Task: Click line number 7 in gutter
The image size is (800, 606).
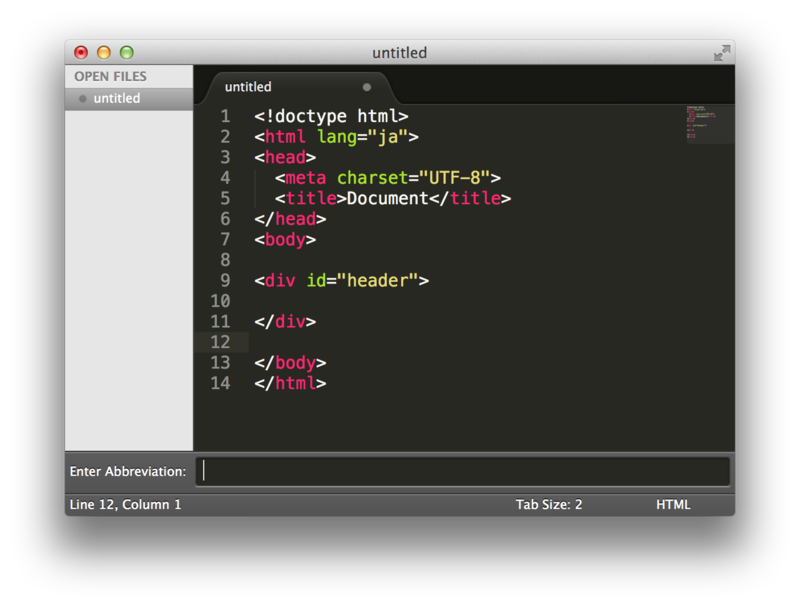Action: (x=225, y=239)
